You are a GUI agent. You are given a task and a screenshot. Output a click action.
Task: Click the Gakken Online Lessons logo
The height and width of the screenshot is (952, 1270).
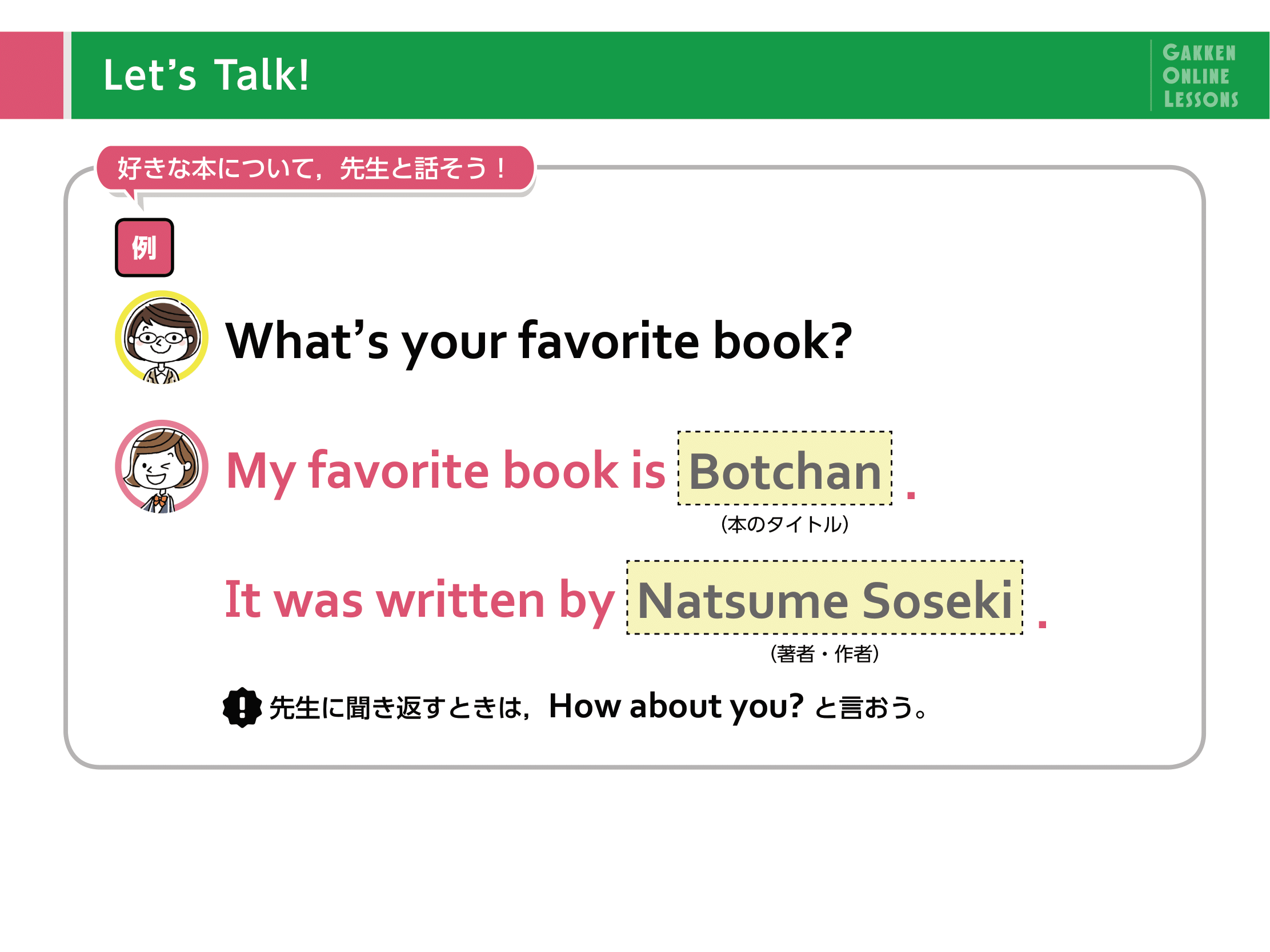1199,76
